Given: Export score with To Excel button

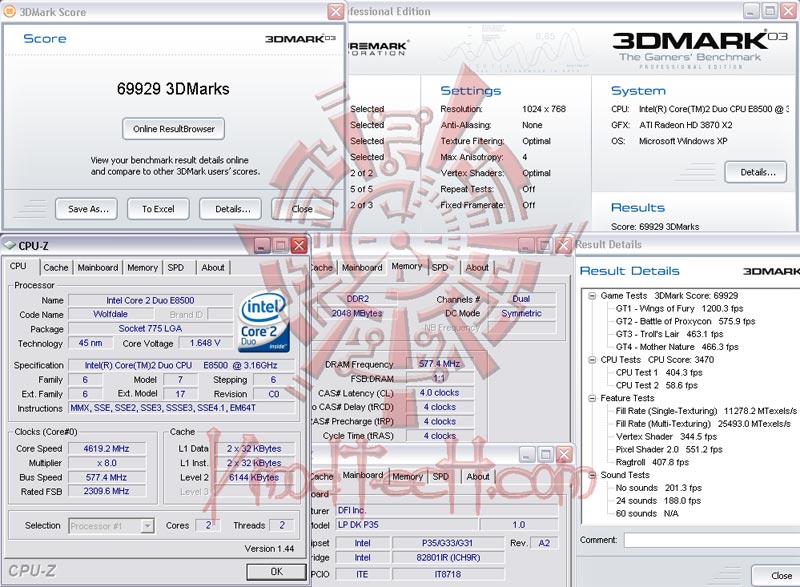Looking at the screenshot, I should (158, 209).
